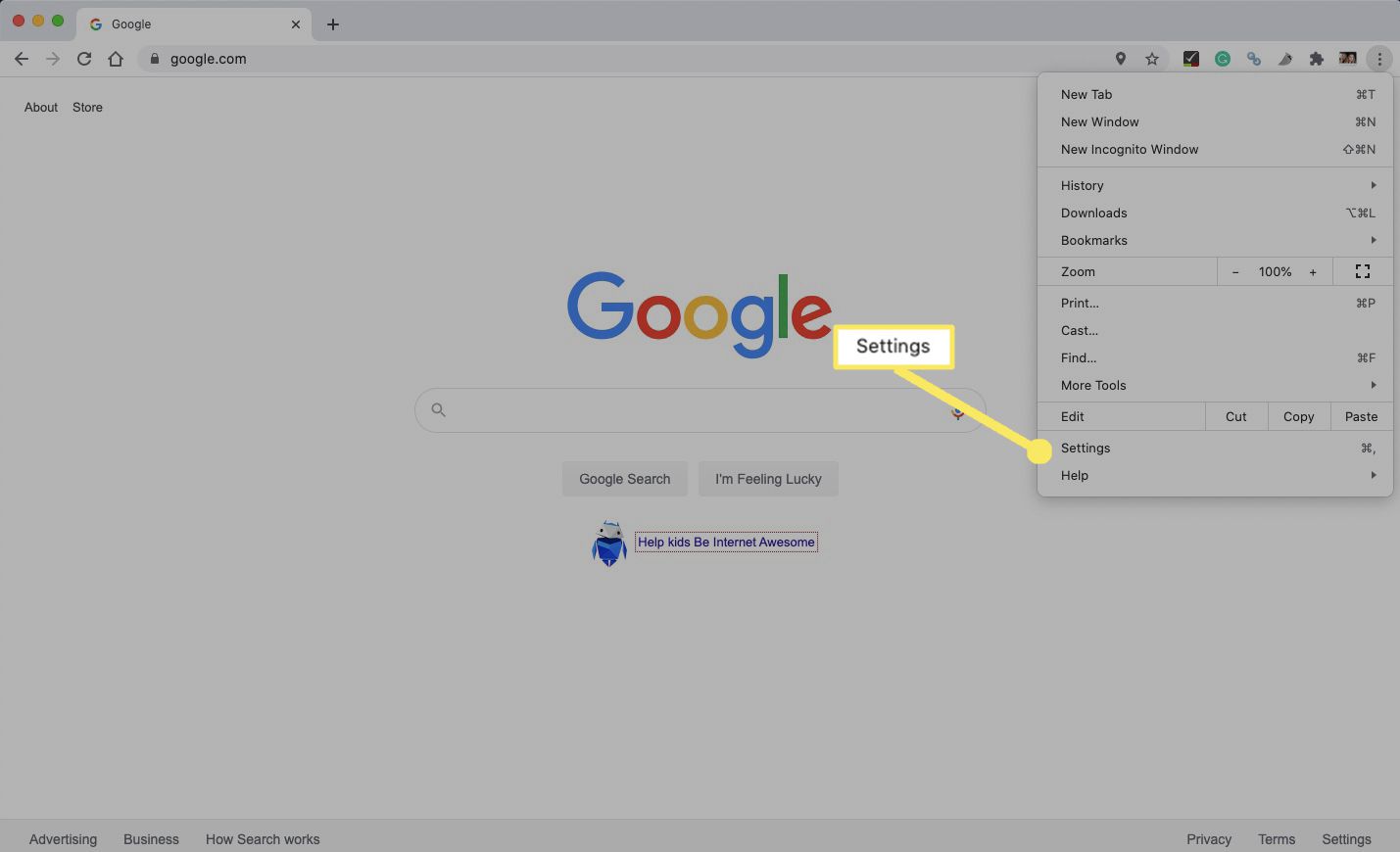Expand the Help submenu
The width and height of the screenshot is (1400, 852).
[x=1215, y=475]
